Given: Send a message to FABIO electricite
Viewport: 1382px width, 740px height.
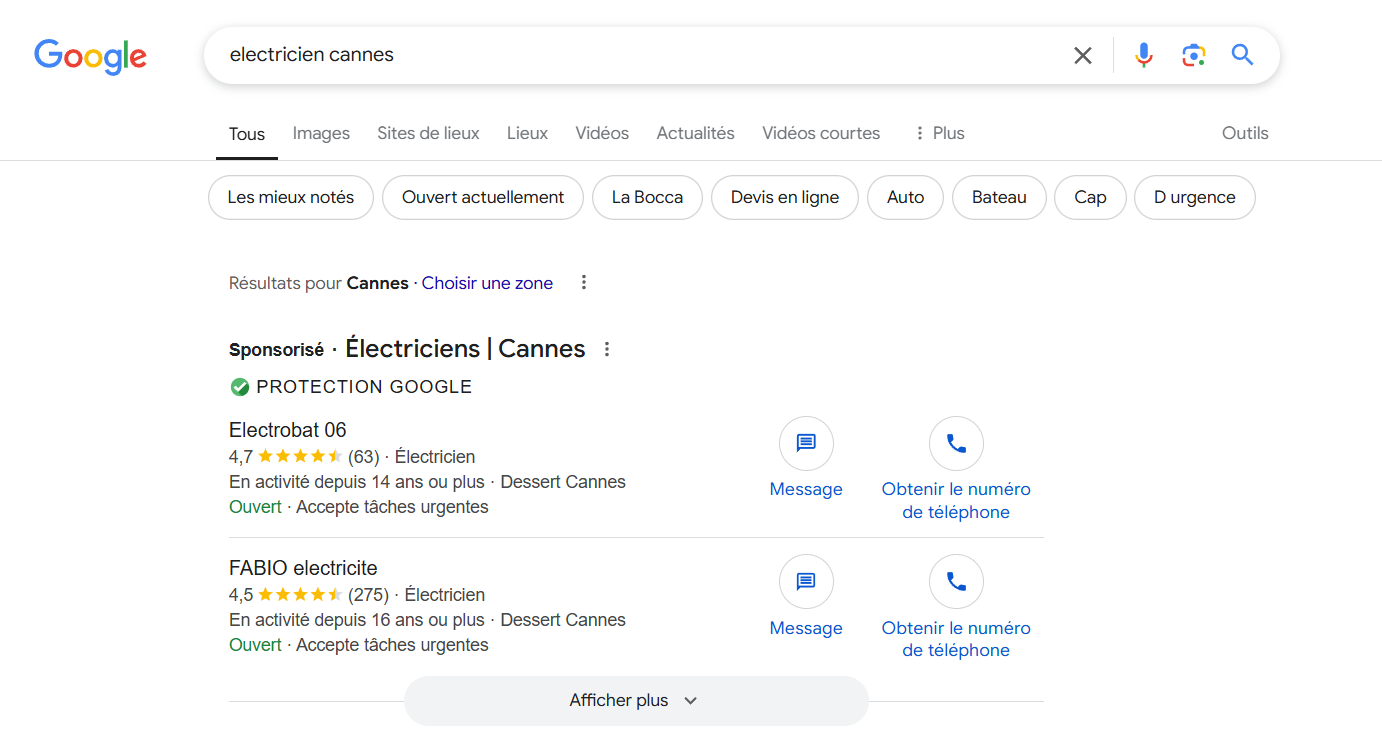Looking at the screenshot, I should pos(806,582).
